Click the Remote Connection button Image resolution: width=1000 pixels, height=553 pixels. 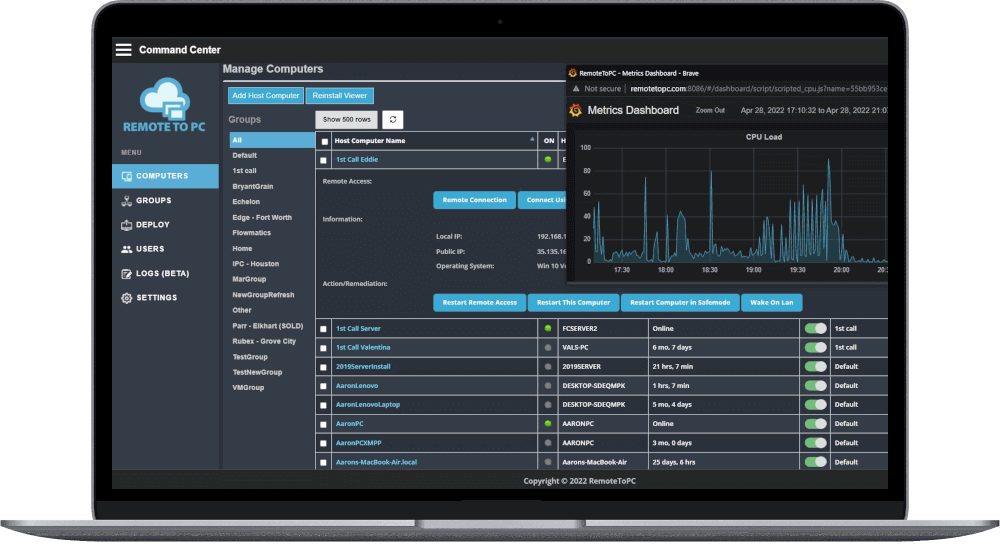474,200
